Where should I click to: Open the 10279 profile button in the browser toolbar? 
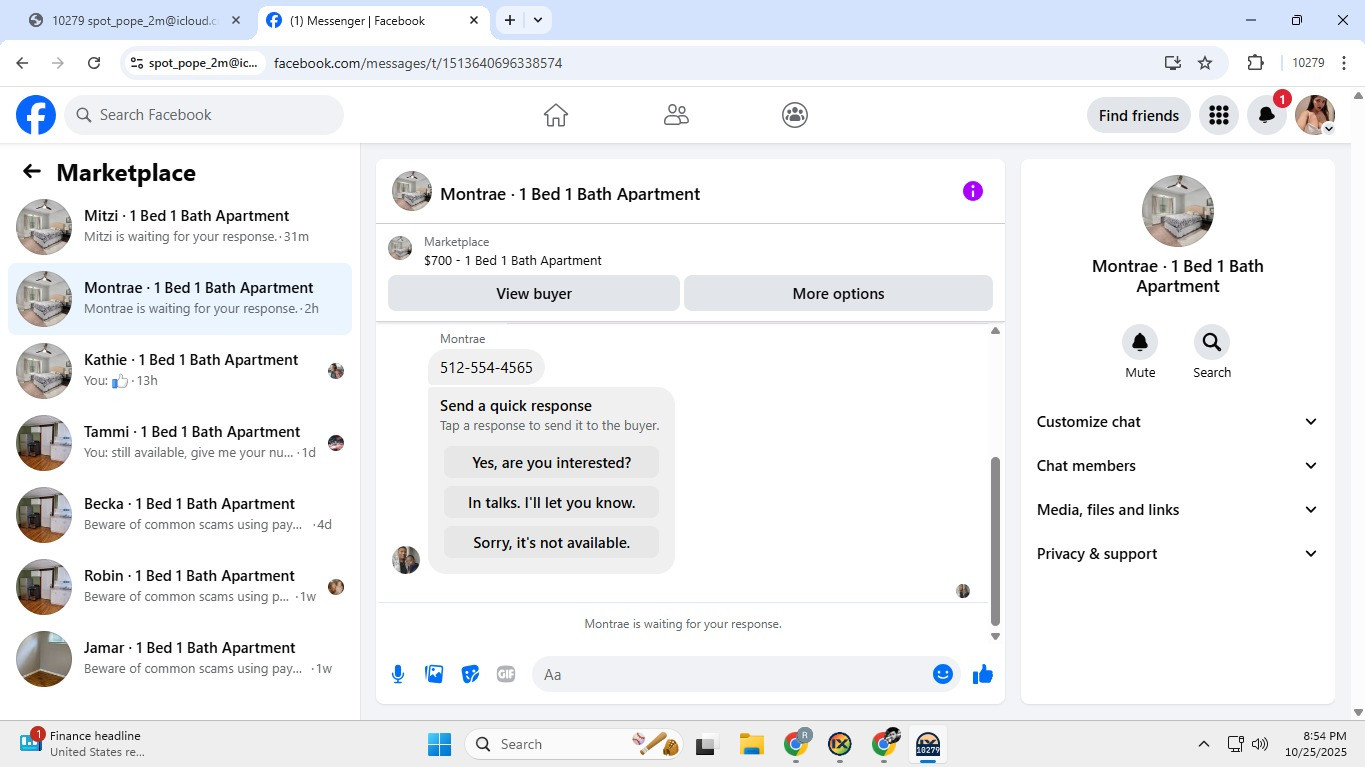[x=1309, y=63]
